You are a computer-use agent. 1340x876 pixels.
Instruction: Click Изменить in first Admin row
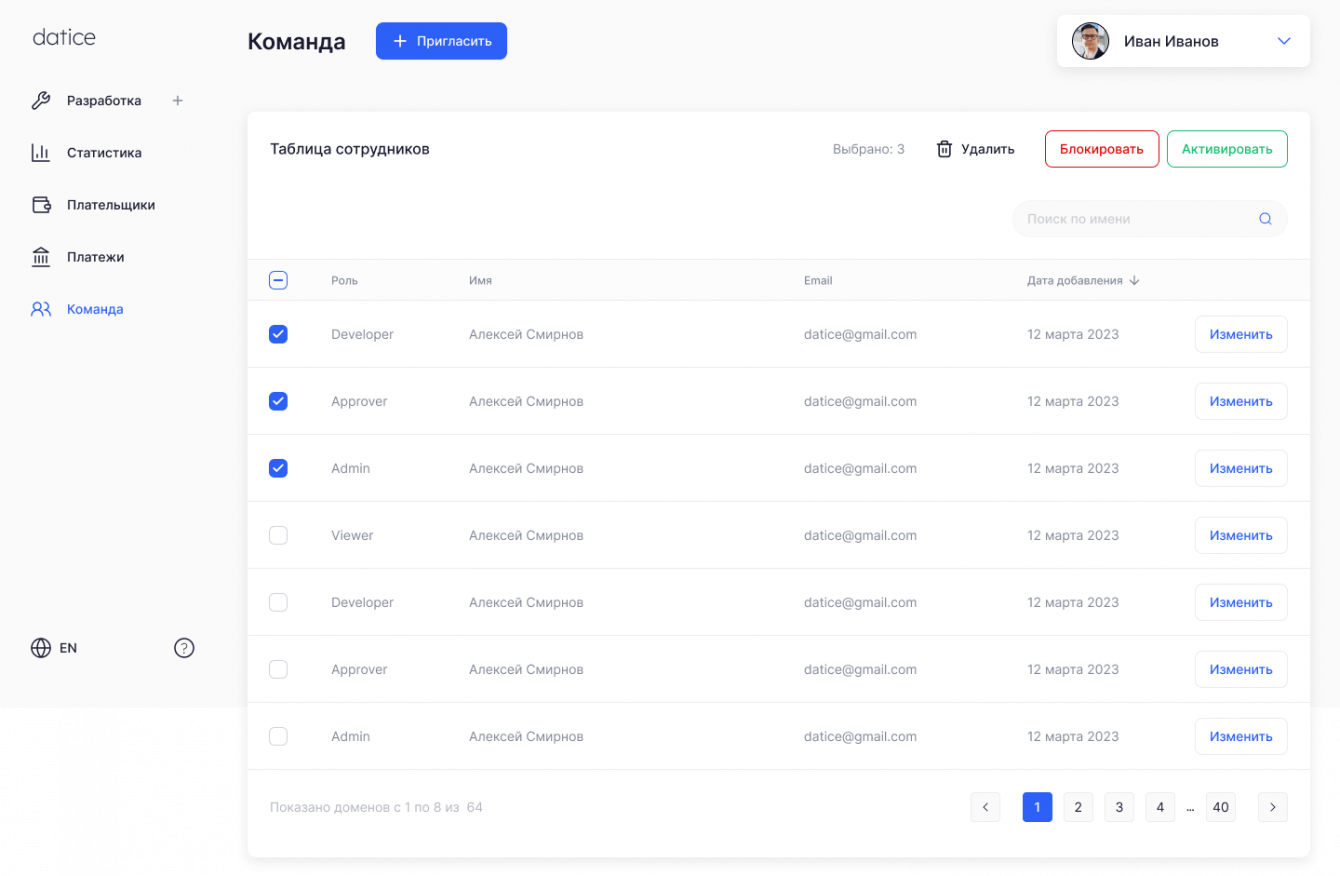(x=1241, y=468)
